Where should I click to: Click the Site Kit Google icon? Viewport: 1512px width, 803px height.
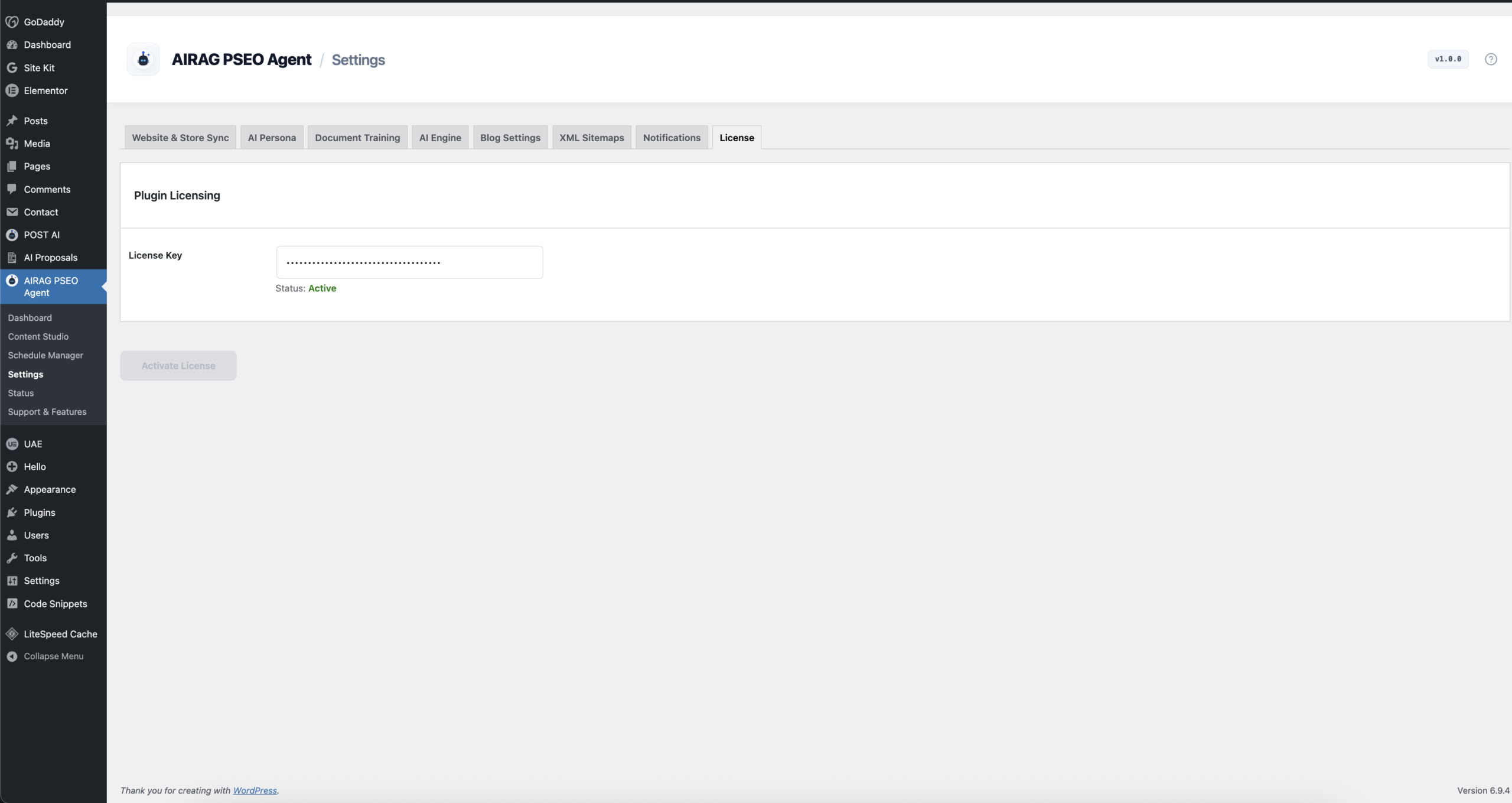coord(12,68)
